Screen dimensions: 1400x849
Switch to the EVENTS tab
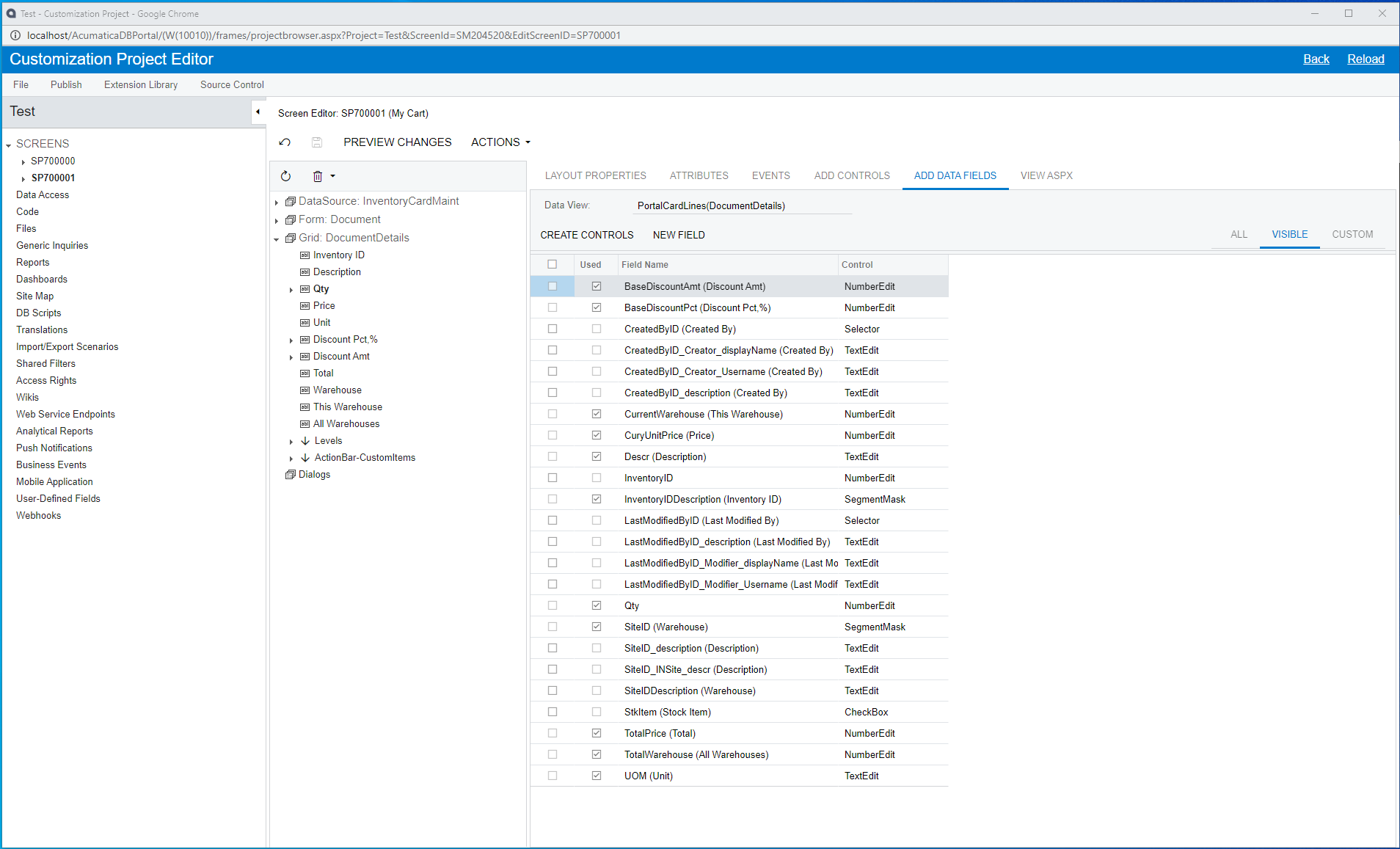coord(770,175)
